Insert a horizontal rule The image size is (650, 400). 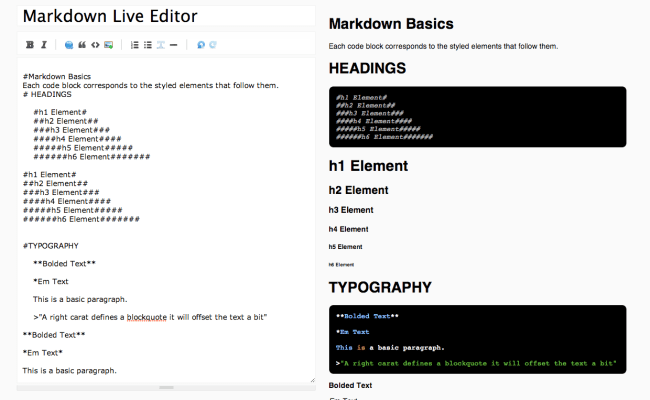pos(174,45)
